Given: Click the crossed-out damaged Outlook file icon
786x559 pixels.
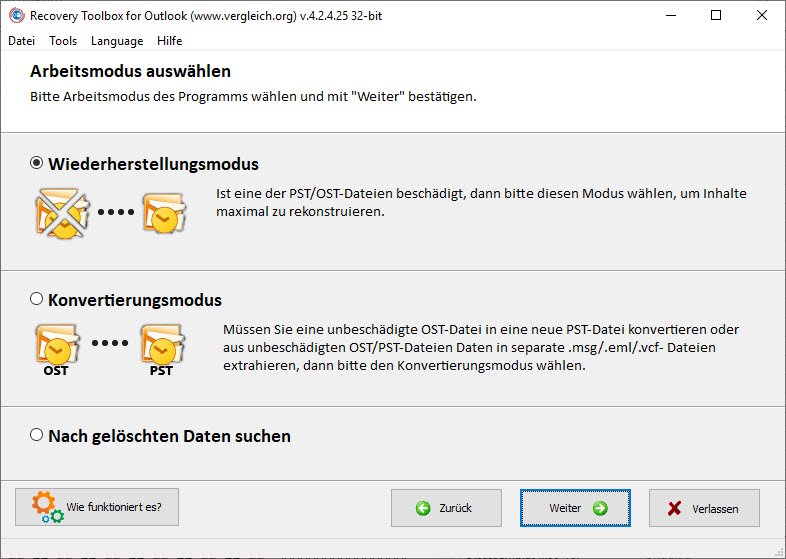Looking at the screenshot, I should (x=63, y=213).
